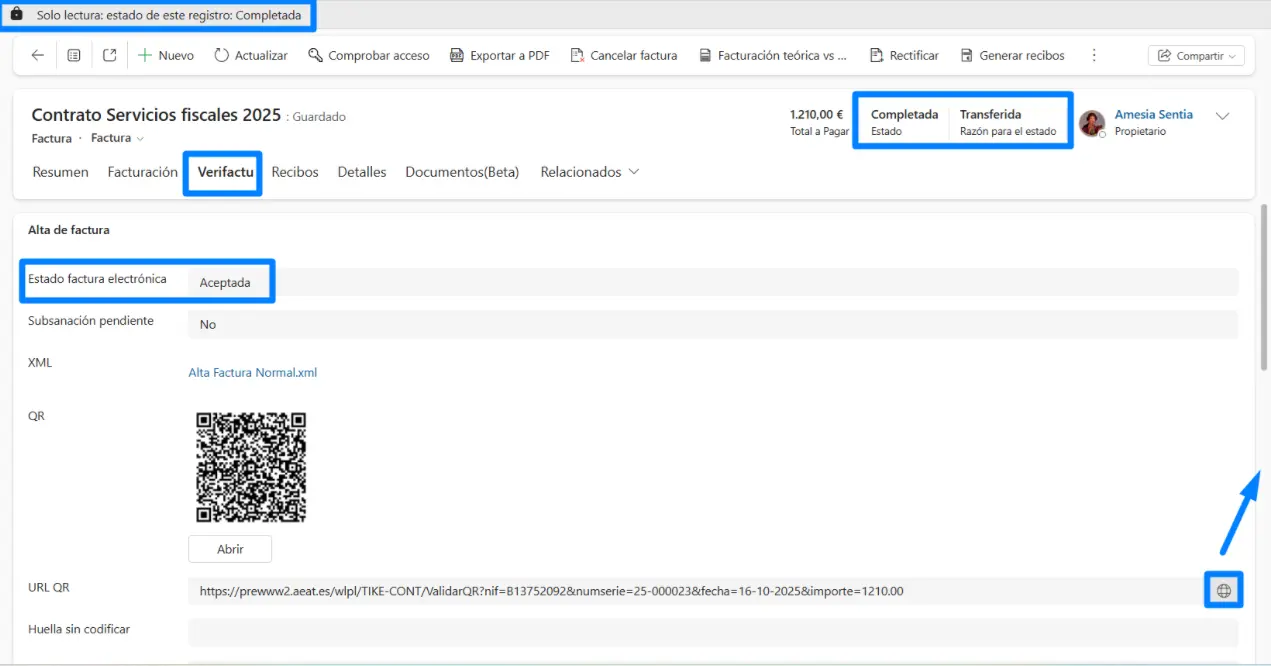The height and width of the screenshot is (666, 1271).
Task: Click Rectificar in the command bar
Action: pos(904,56)
